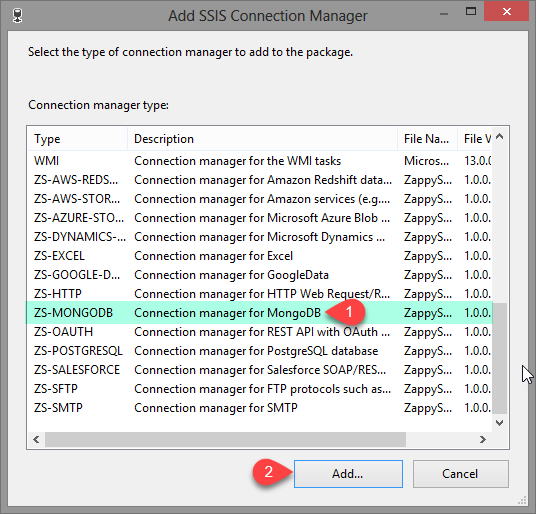
Task: Click 'Connection manager for MongoDB' description
Action: [228, 313]
